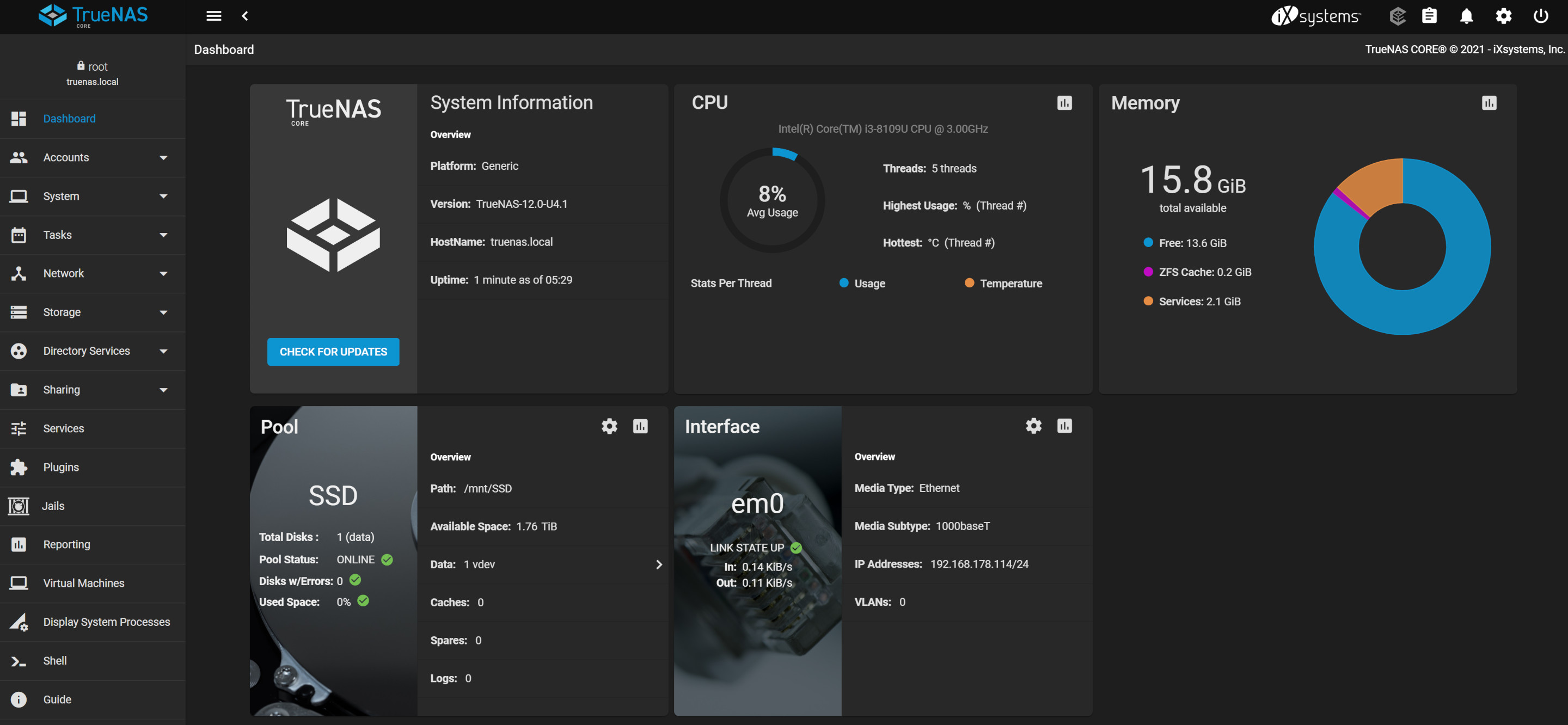Open Interface settings gear icon
Screen dimensions: 1568x725
pyautogui.click(x=1033, y=426)
